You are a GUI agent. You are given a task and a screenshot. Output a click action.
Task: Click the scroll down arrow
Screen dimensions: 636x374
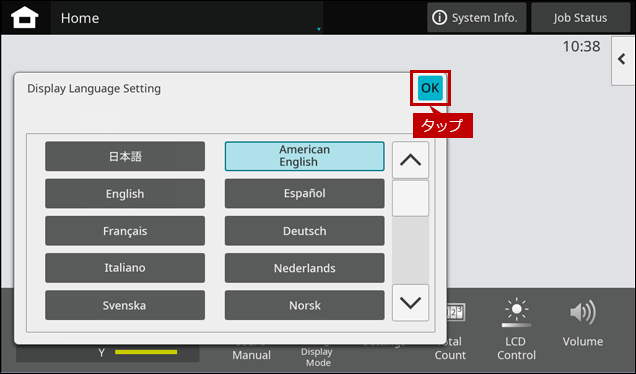tap(410, 303)
